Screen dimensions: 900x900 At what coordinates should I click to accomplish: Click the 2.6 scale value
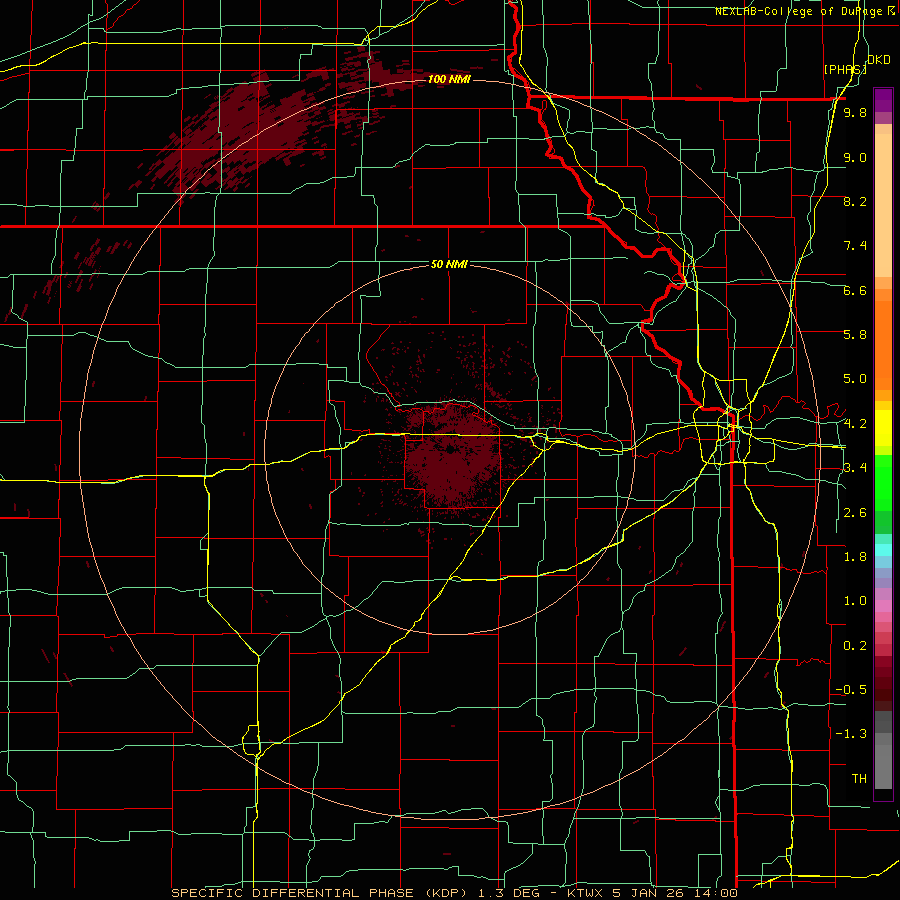tap(855, 513)
